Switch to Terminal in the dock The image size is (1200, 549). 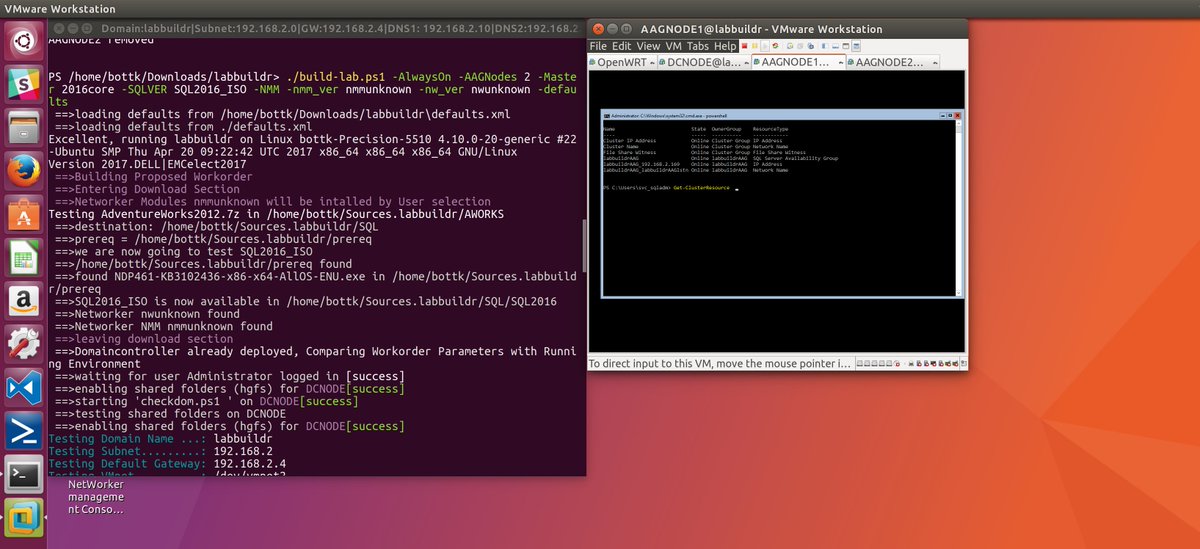click(23, 474)
